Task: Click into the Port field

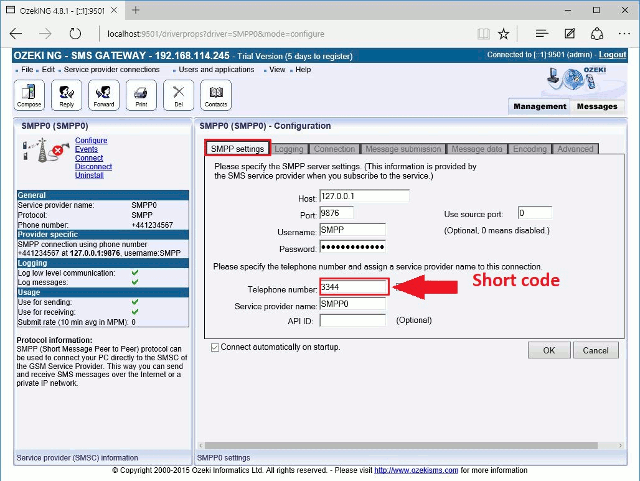Action: (x=336, y=213)
